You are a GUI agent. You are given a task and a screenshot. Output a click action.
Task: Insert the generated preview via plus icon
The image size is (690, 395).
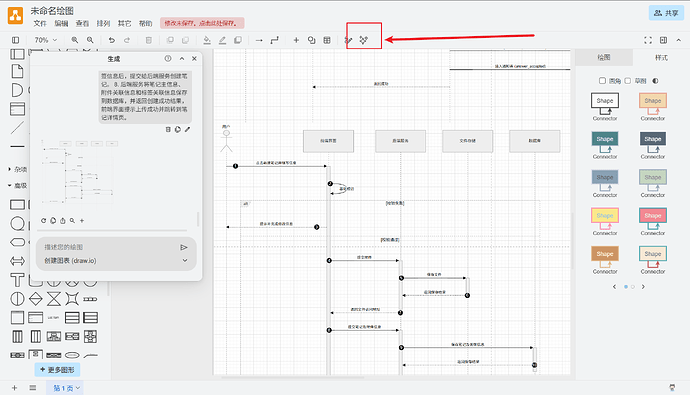click(x=82, y=221)
